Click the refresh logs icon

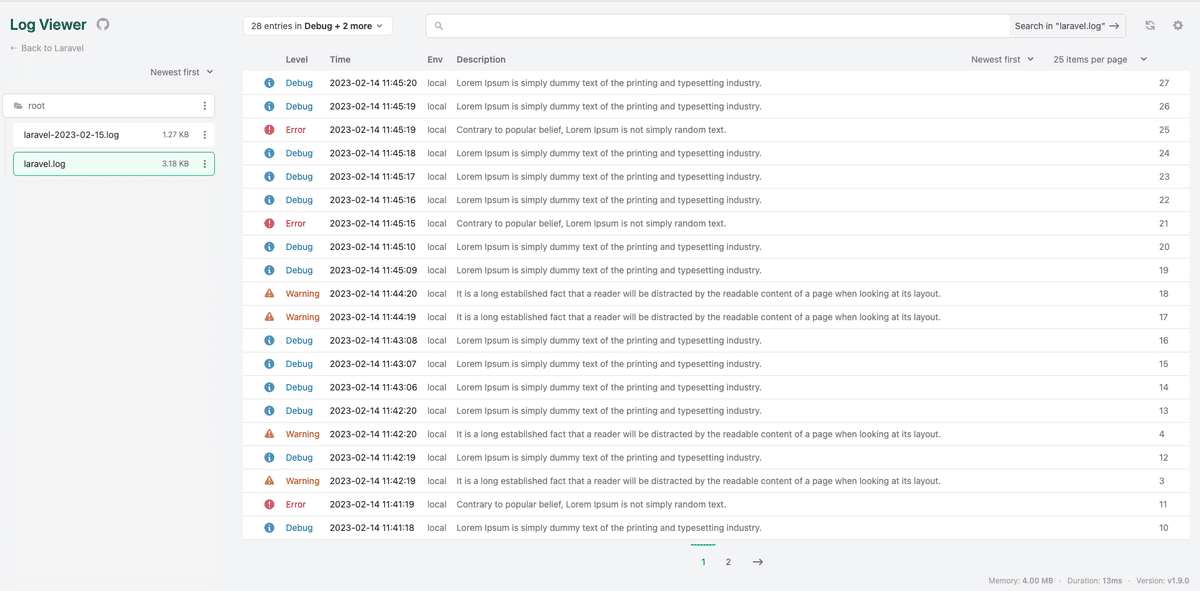(1149, 25)
